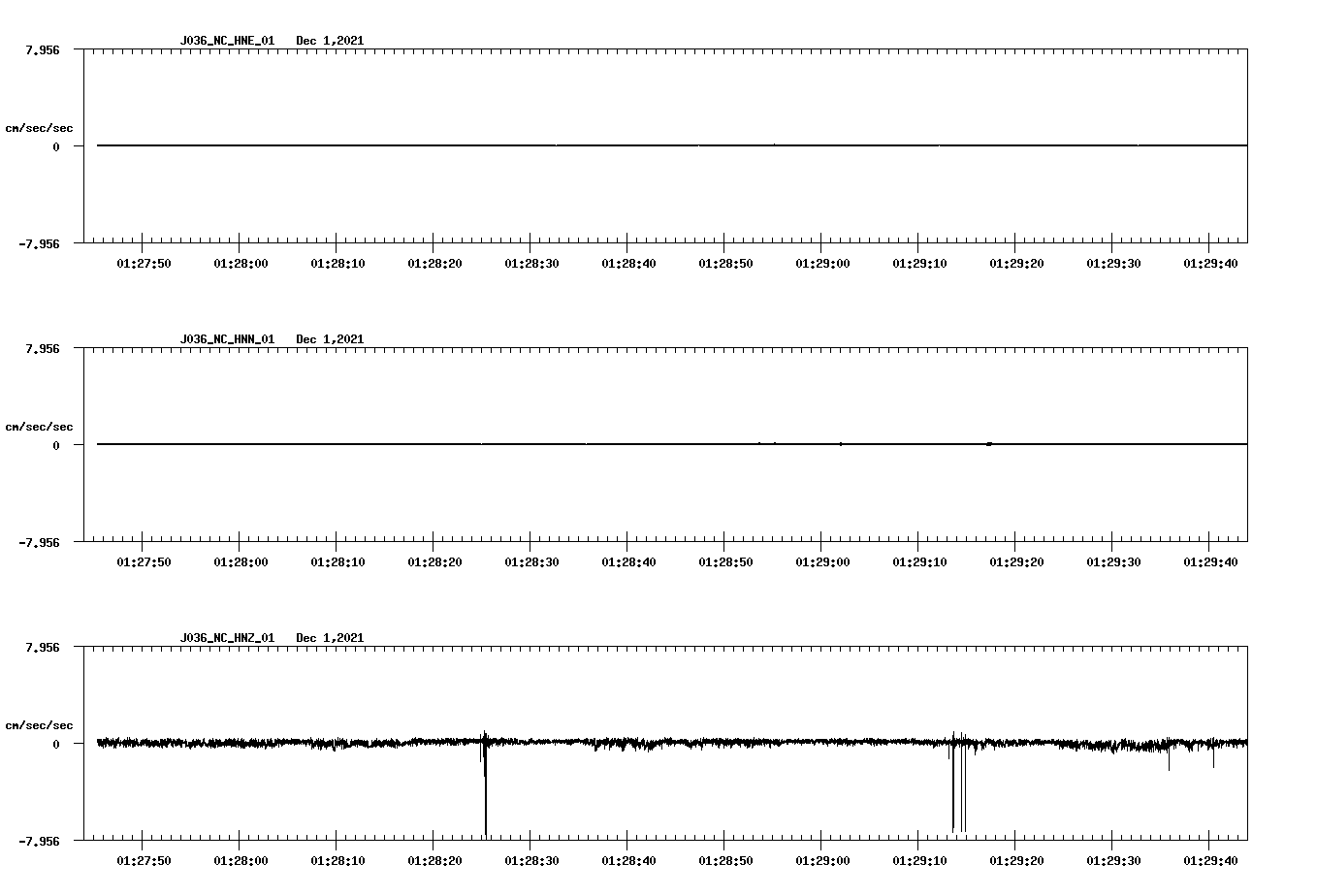1317x896 pixels.
Task: Click the -7.956 lower limit on HNN axis
Action: [39, 542]
